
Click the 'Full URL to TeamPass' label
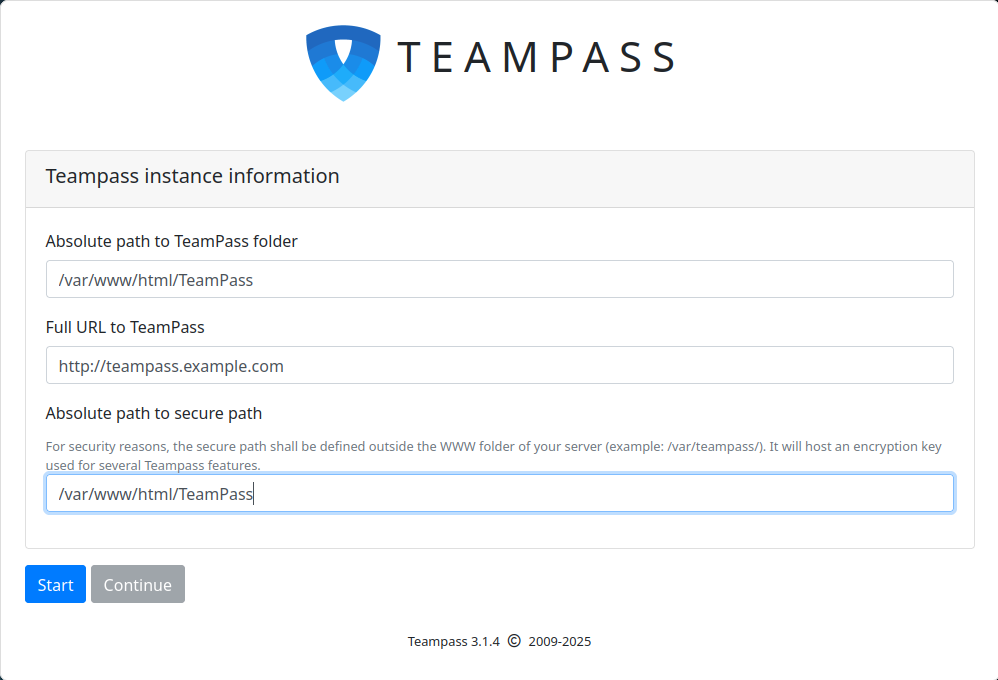[x=125, y=327]
